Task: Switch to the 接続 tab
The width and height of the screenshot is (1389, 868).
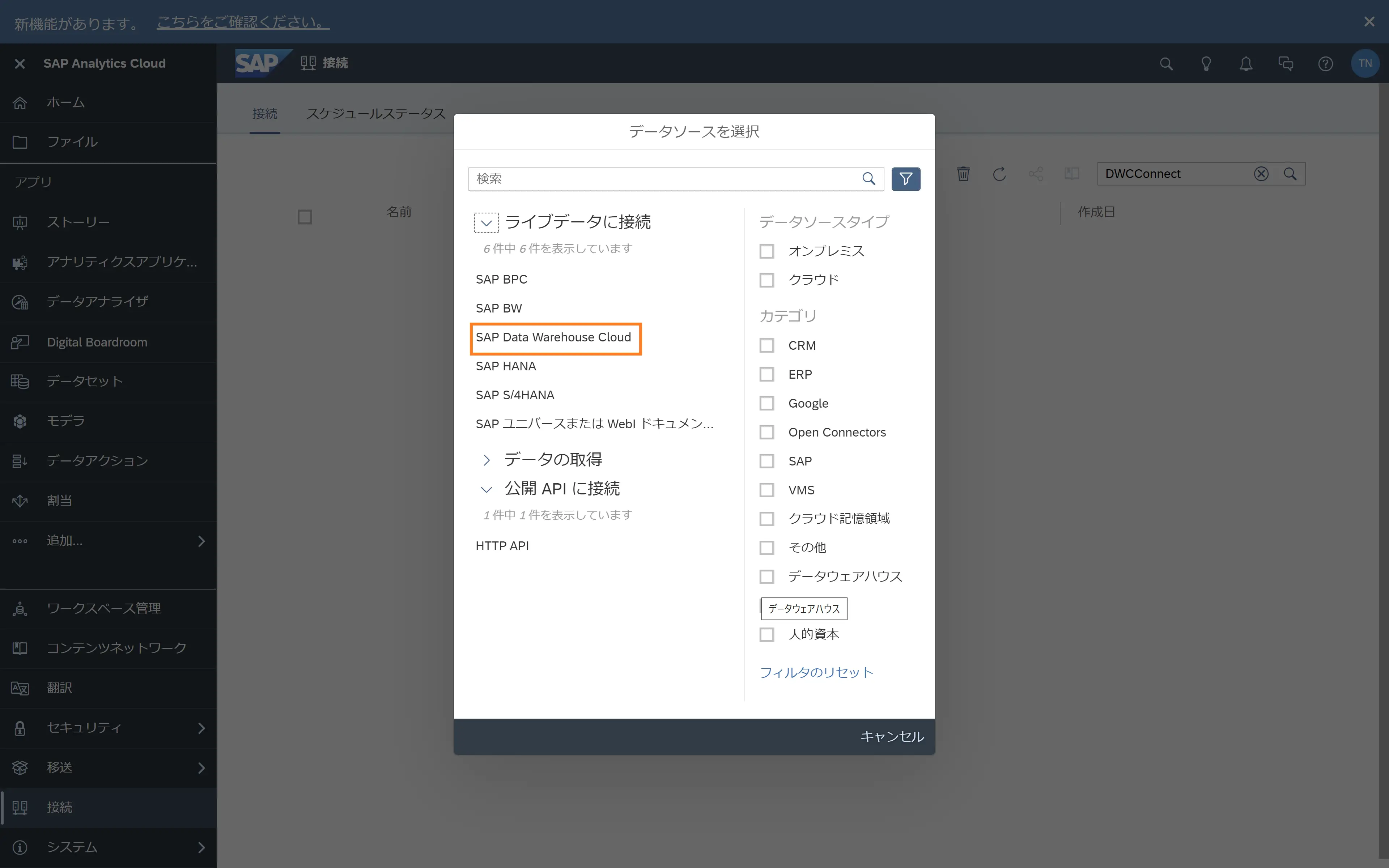Action: pyautogui.click(x=265, y=114)
